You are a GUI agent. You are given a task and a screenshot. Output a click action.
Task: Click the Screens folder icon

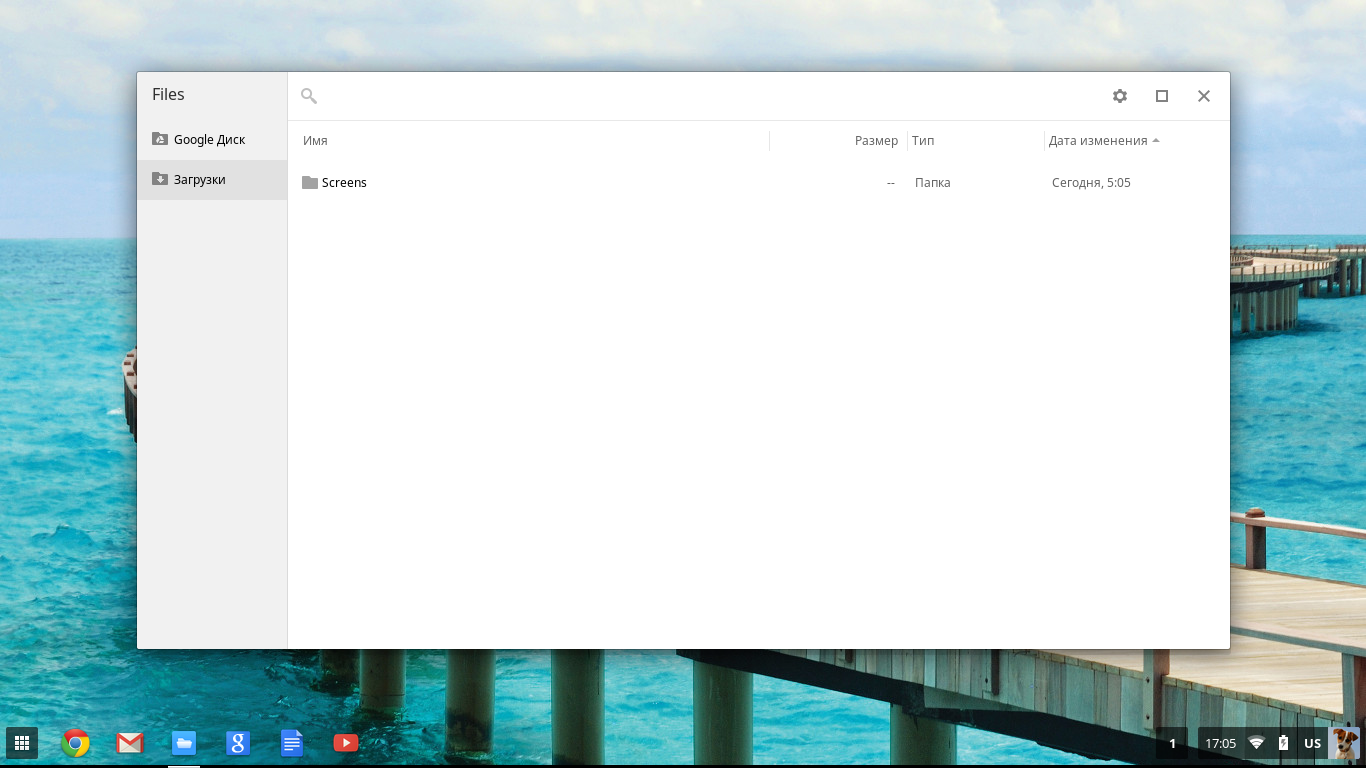pyautogui.click(x=310, y=182)
